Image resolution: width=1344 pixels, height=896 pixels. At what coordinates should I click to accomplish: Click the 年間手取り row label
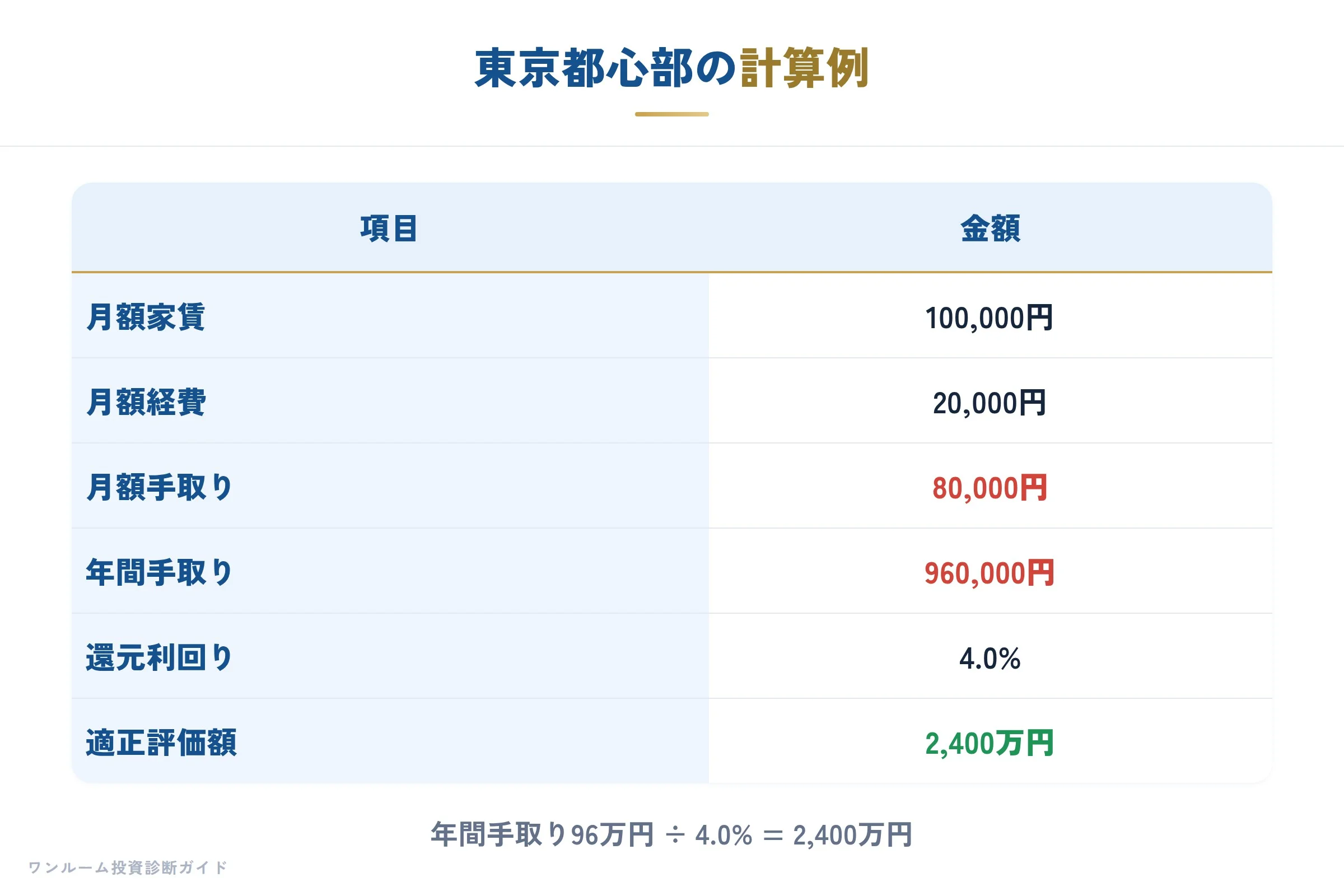click(x=160, y=572)
